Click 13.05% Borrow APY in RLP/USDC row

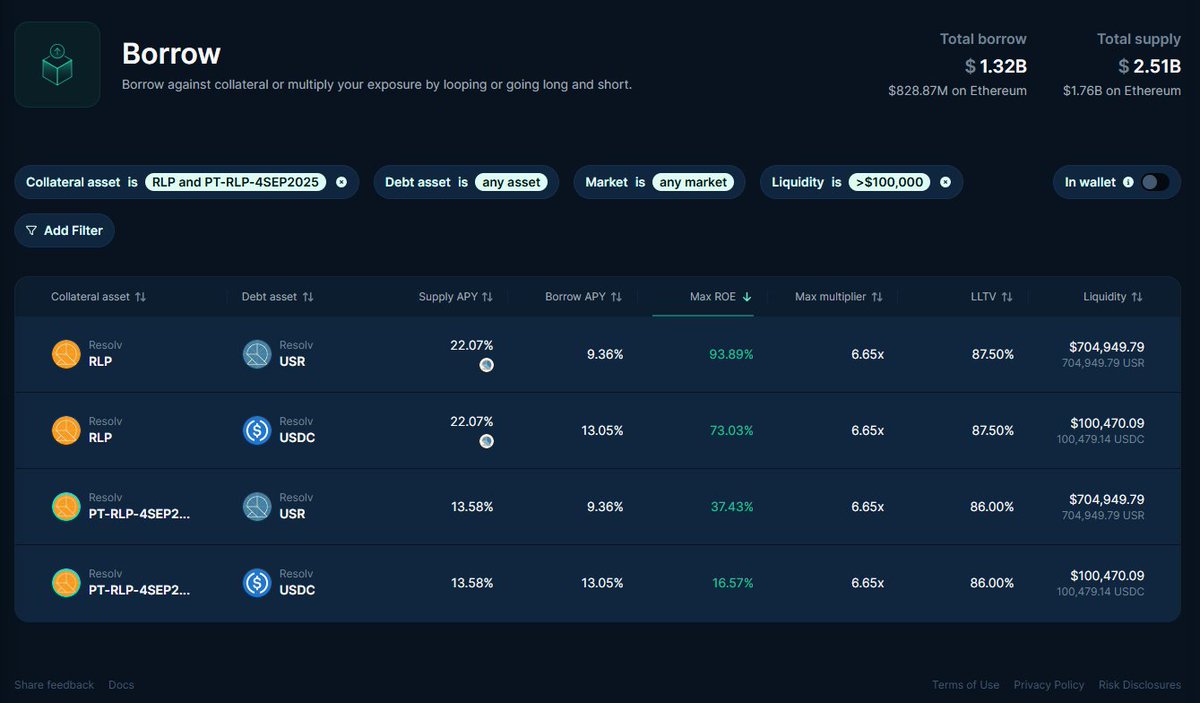coord(602,430)
